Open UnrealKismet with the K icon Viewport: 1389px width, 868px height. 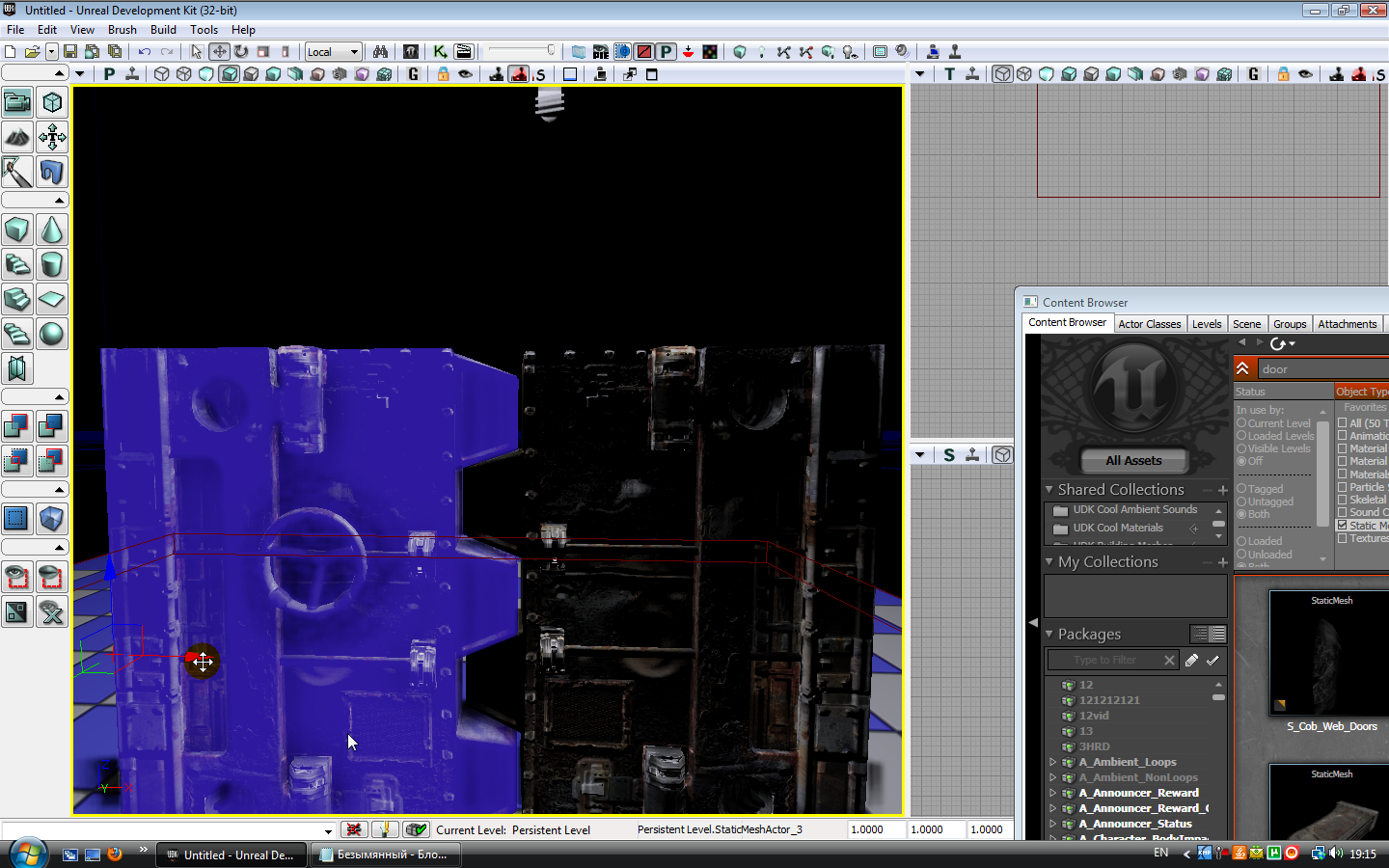pos(440,52)
